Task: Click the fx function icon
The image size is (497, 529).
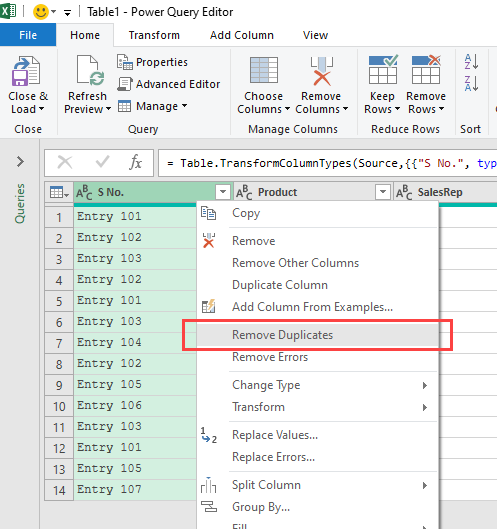Action: click(136, 162)
